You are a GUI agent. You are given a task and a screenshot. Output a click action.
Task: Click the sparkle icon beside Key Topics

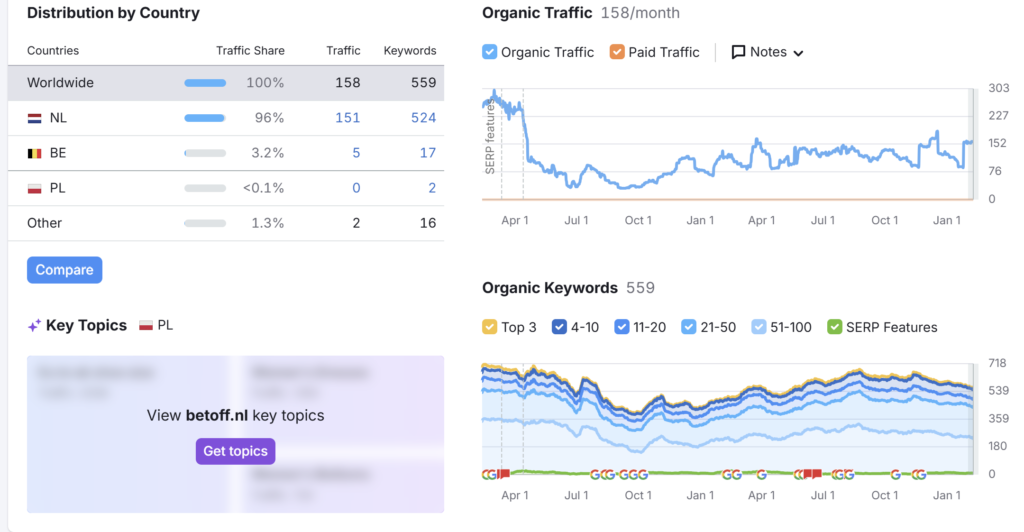coord(34,326)
